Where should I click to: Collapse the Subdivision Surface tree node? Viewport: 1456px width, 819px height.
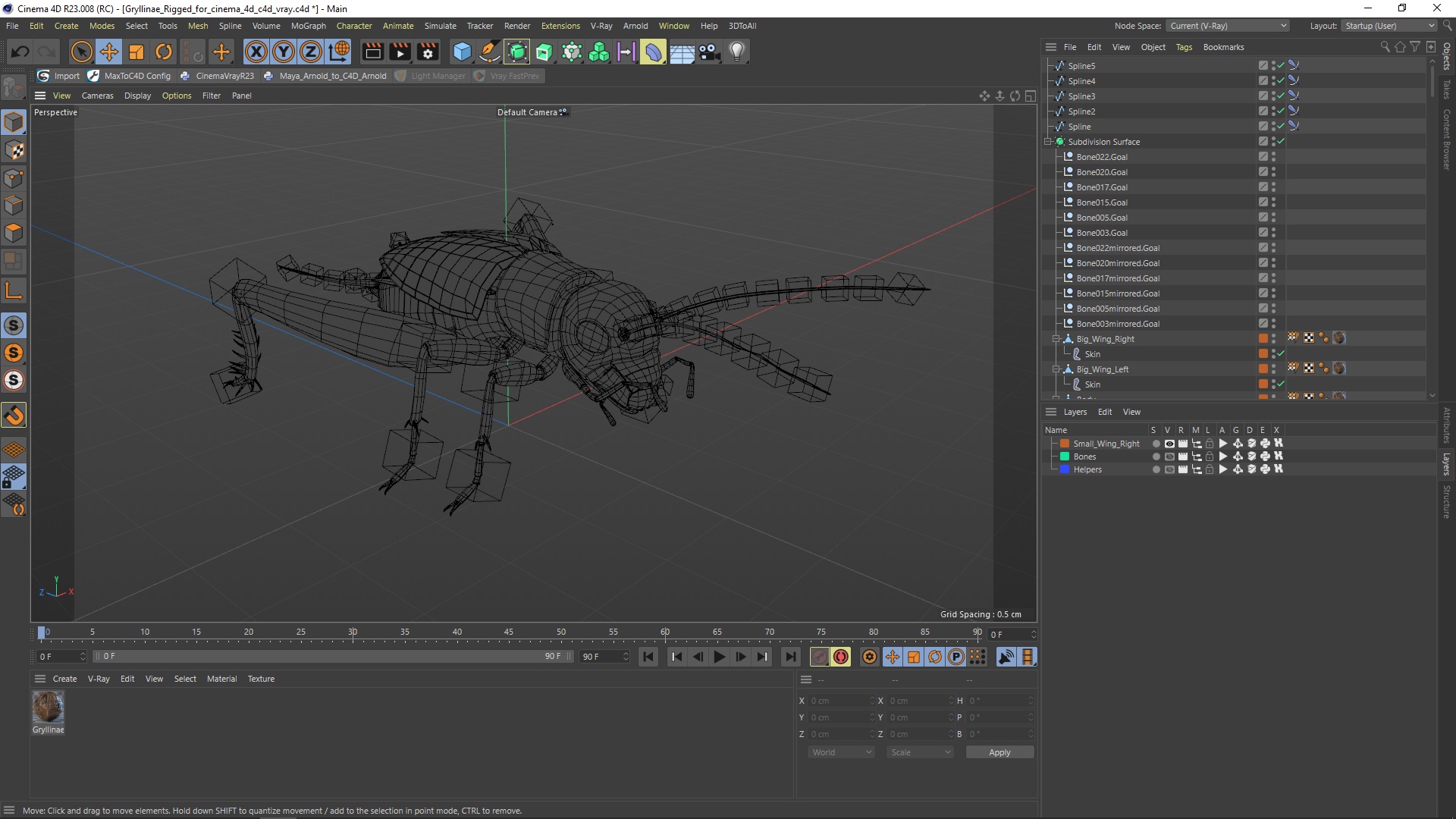coord(1048,142)
